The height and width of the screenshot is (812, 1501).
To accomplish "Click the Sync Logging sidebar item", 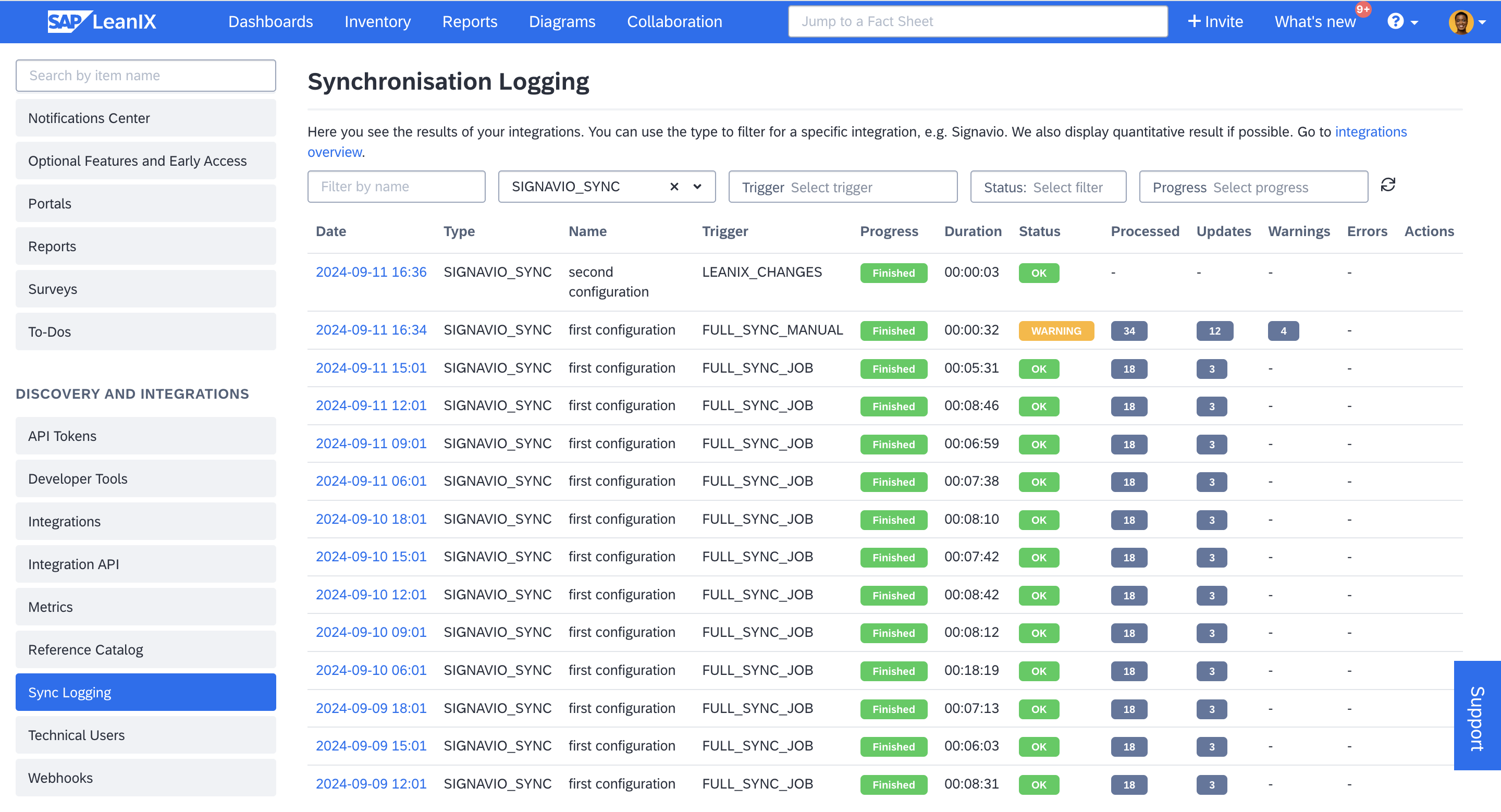I will click(145, 692).
